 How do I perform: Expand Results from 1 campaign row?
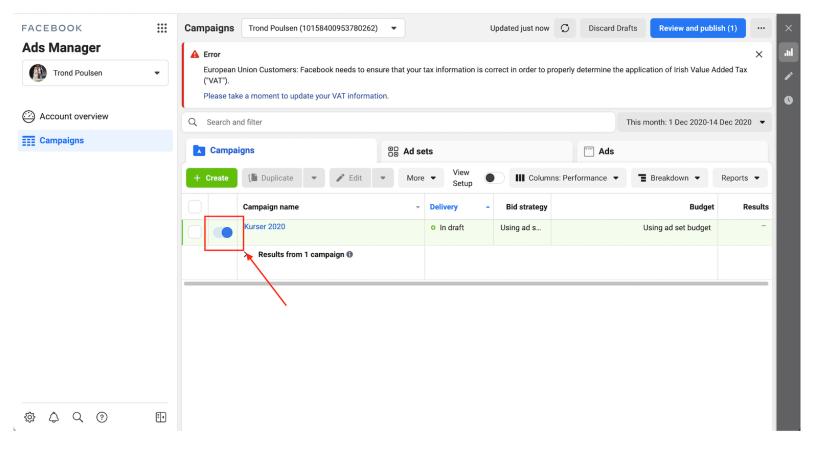[x=248, y=254]
